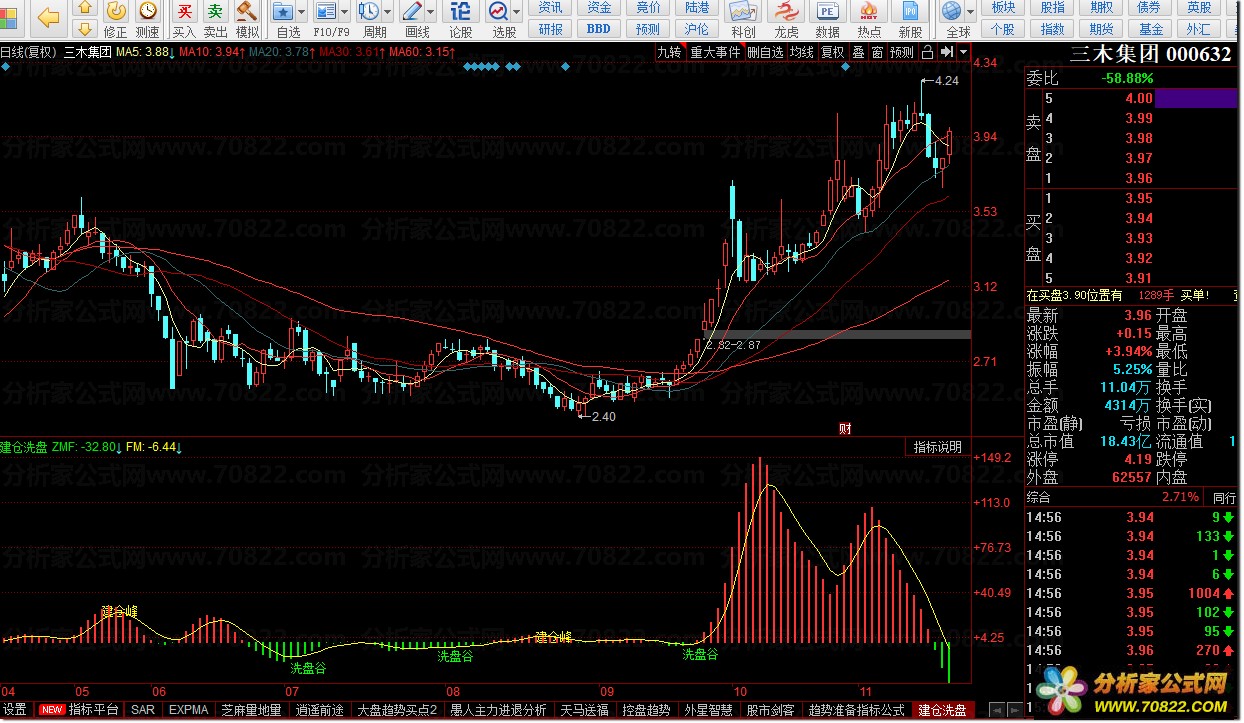
Task: Click the jump-to-end arrow on chart toolbar
Action: coord(946,52)
